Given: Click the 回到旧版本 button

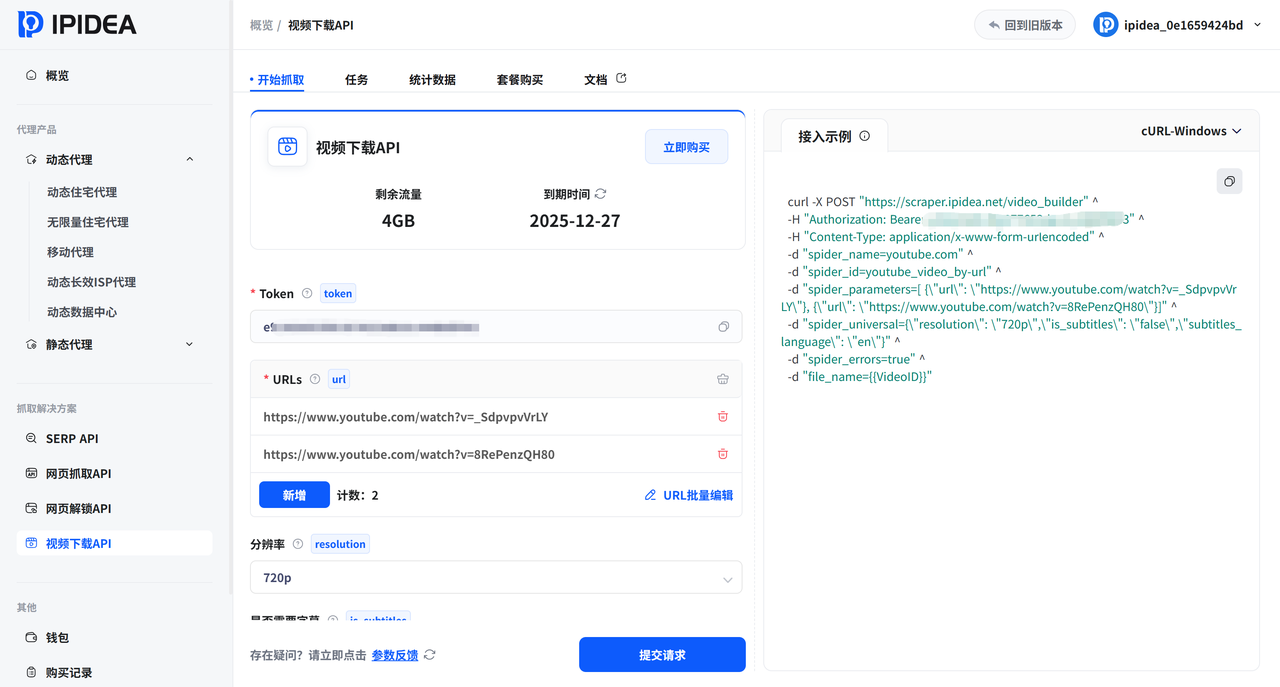Looking at the screenshot, I should coord(1025,25).
